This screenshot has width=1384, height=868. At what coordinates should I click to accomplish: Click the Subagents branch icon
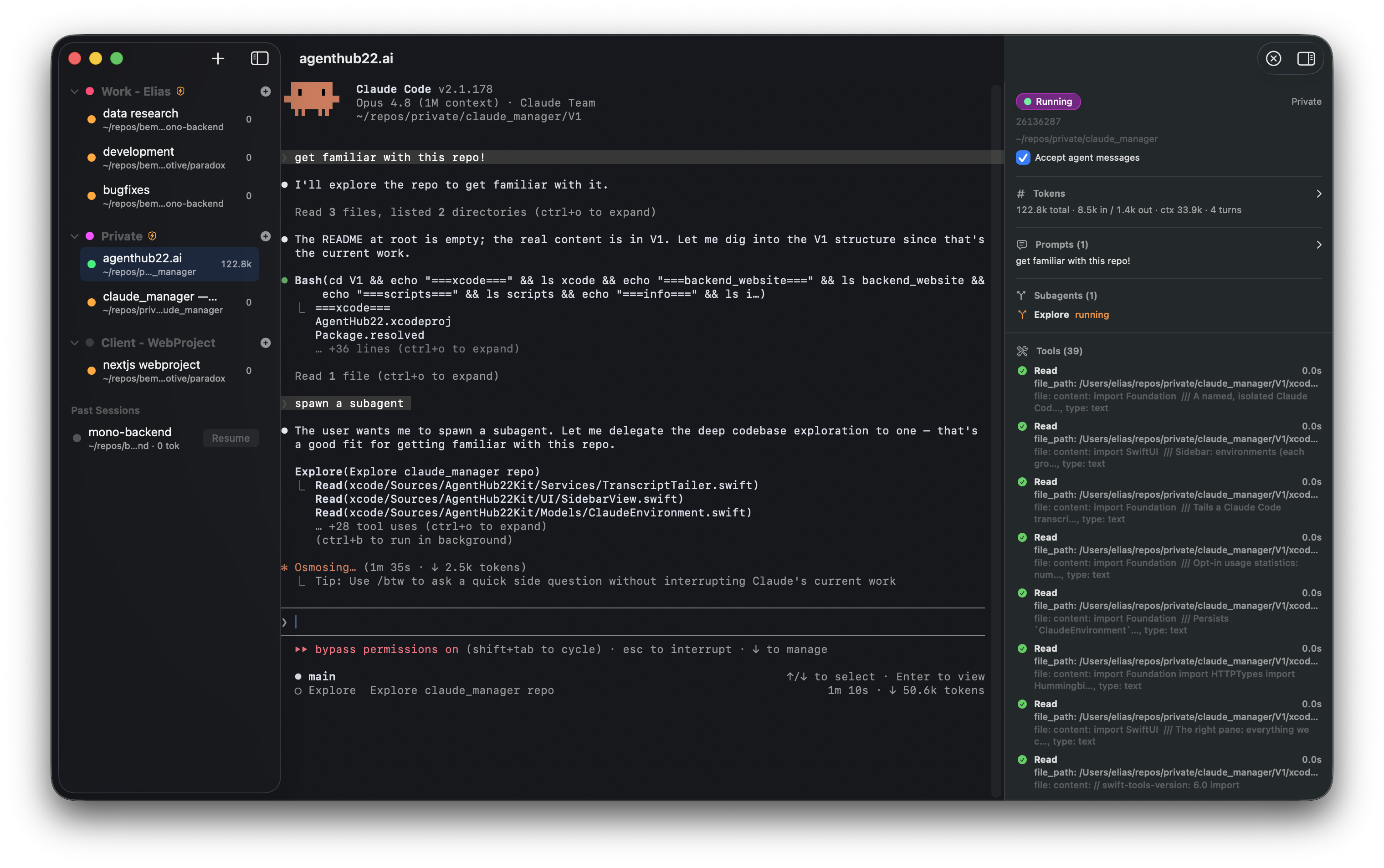coord(1021,296)
